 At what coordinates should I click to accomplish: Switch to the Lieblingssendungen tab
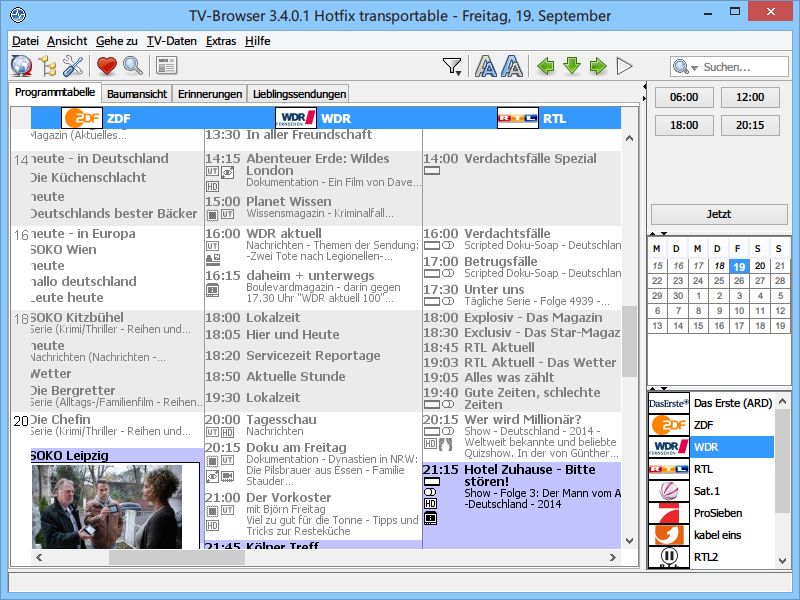pyautogui.click(x=299, y=94)
